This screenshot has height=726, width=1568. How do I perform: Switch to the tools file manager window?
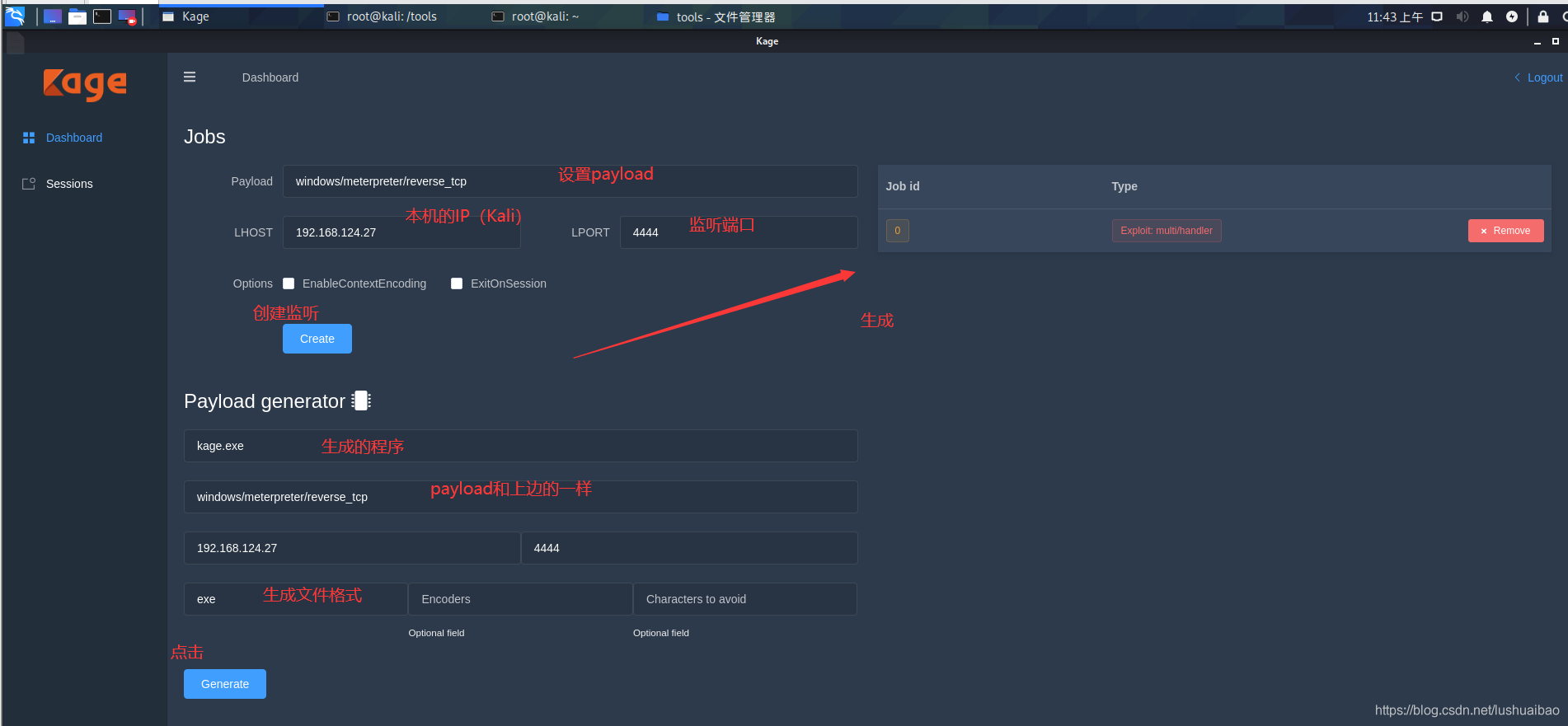tap(735, 16)
